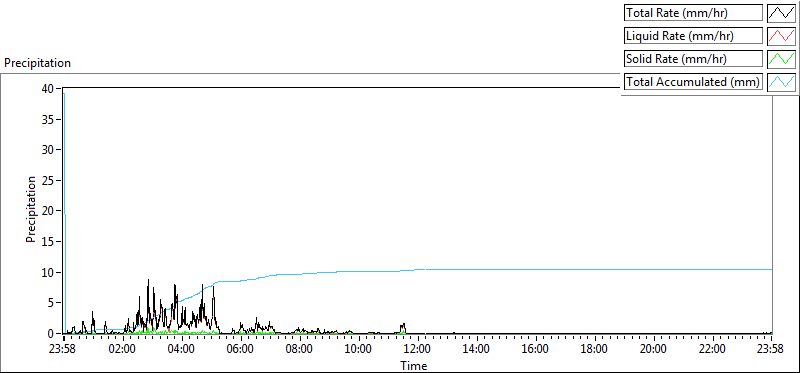Select the Total Accumulated (mm) legend label
This screenshot has height=373, width=800.
click(694, 82)
